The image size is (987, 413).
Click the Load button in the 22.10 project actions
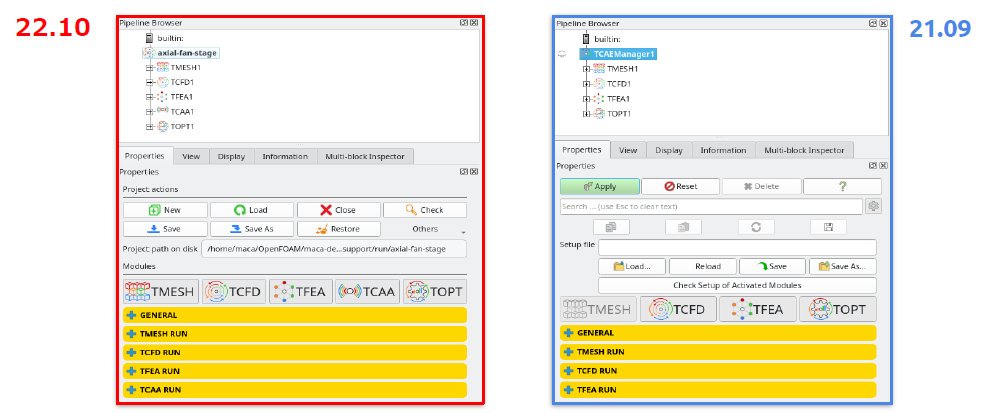[x=252, y=210]
